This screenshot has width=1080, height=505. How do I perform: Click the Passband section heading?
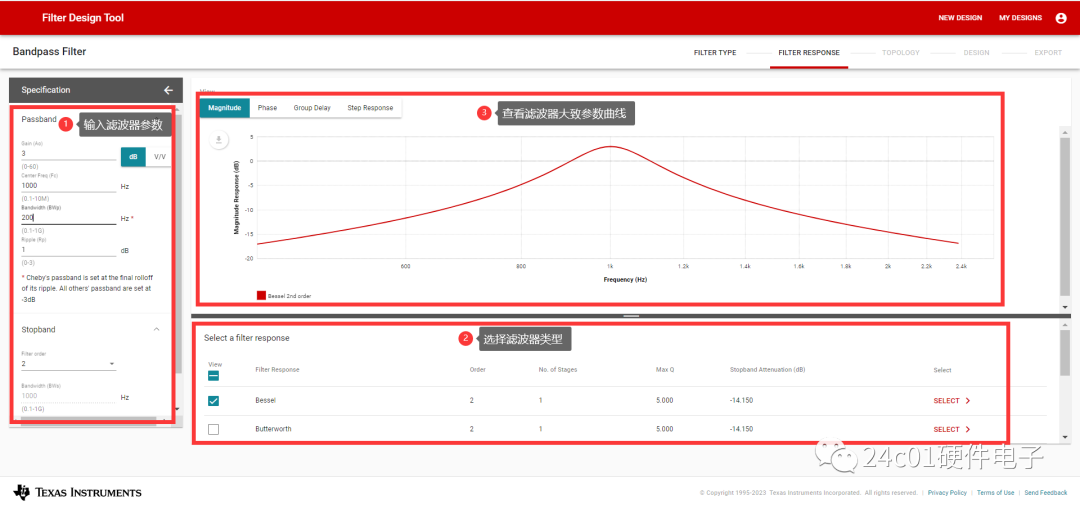pos(39,119)
